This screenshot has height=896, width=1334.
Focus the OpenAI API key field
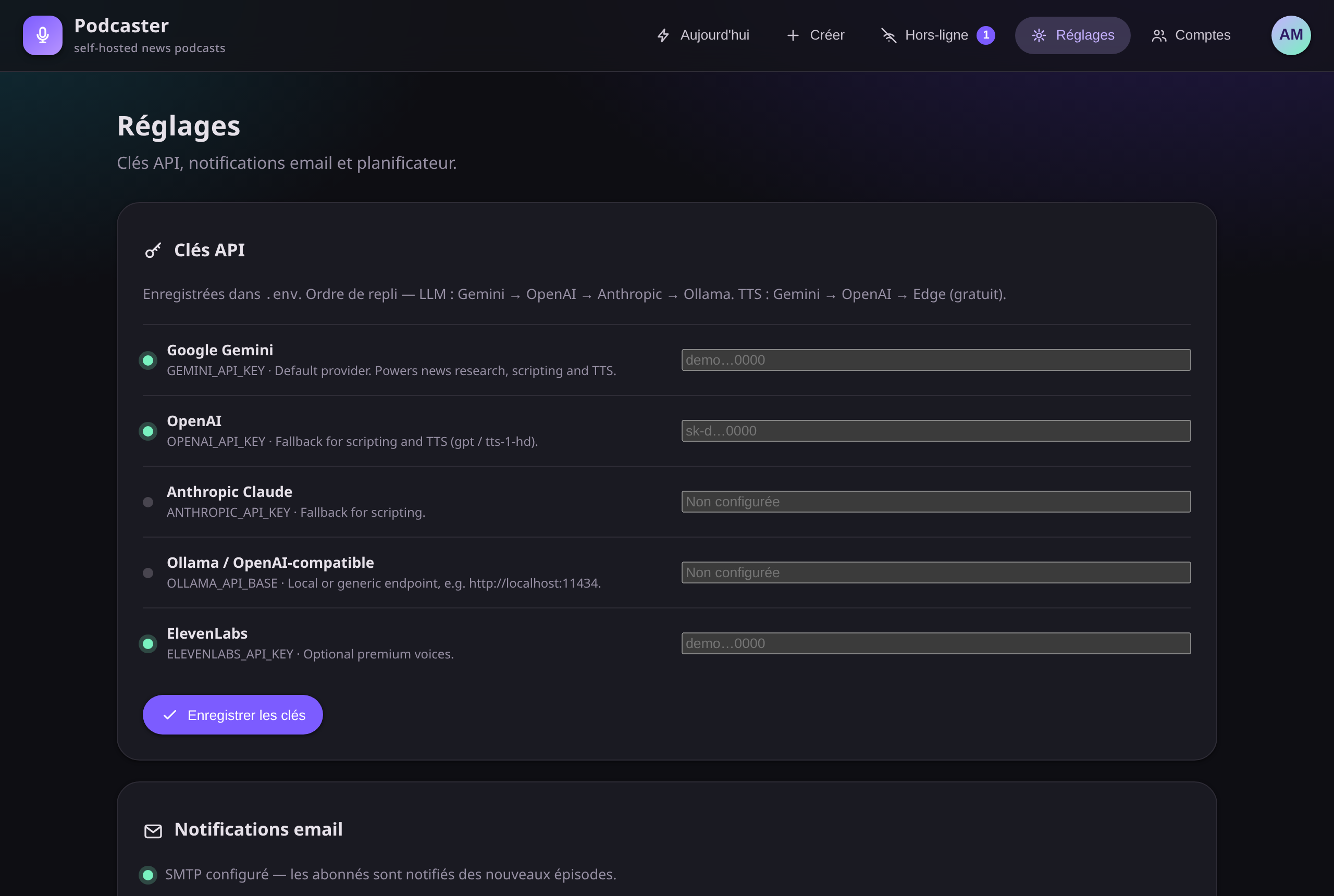[x=936, y=431]
